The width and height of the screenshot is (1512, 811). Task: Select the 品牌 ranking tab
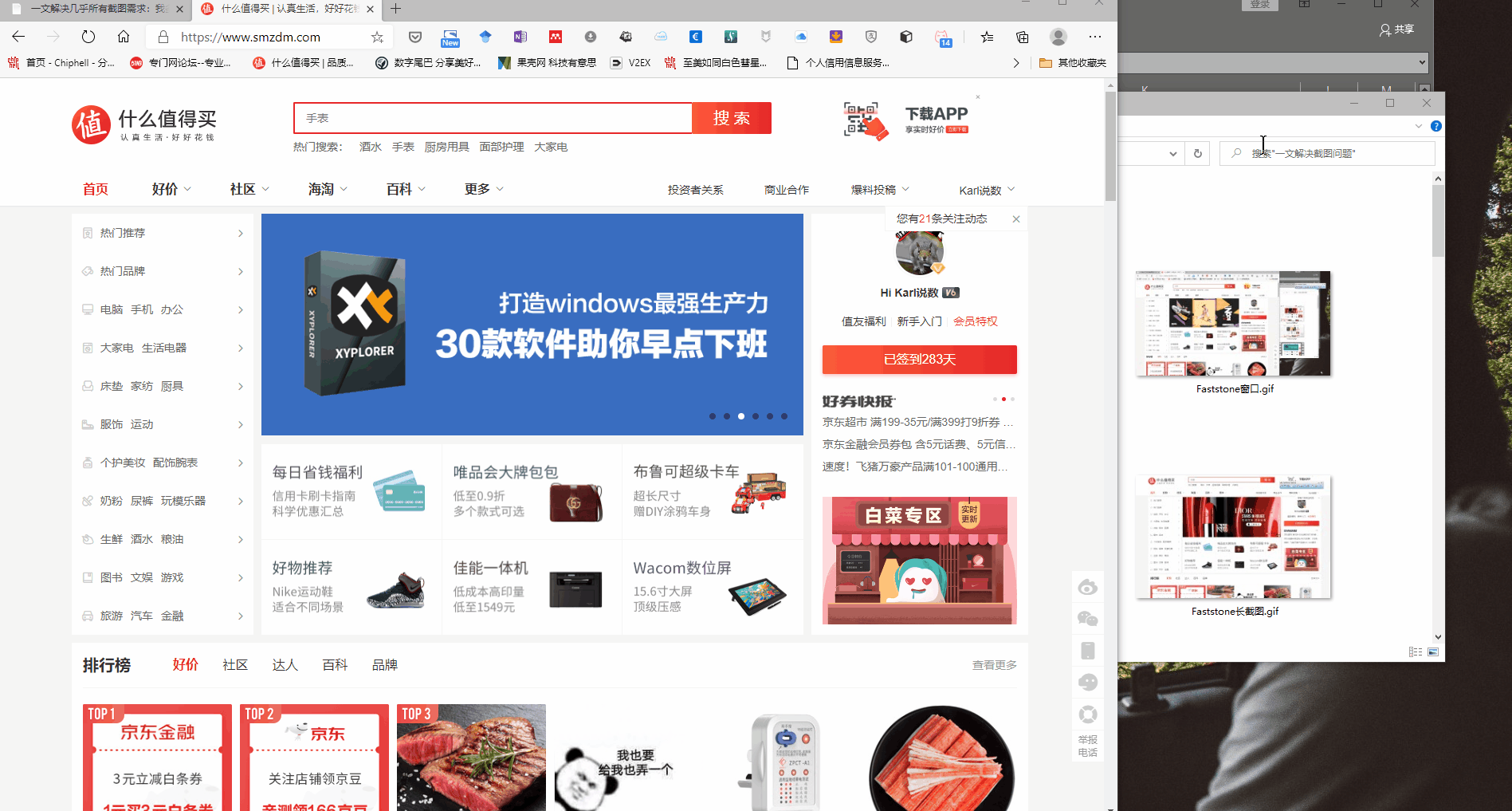click(x=385, y=665)
